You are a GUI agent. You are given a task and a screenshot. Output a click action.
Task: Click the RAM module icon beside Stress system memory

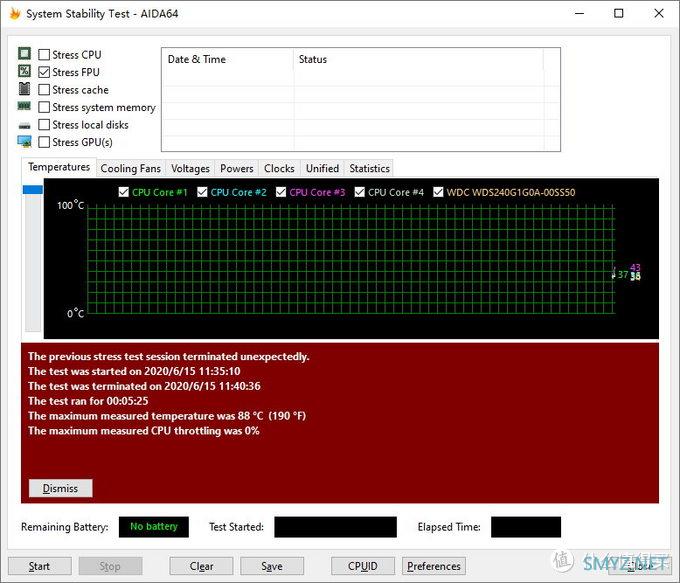click(24, 106)
